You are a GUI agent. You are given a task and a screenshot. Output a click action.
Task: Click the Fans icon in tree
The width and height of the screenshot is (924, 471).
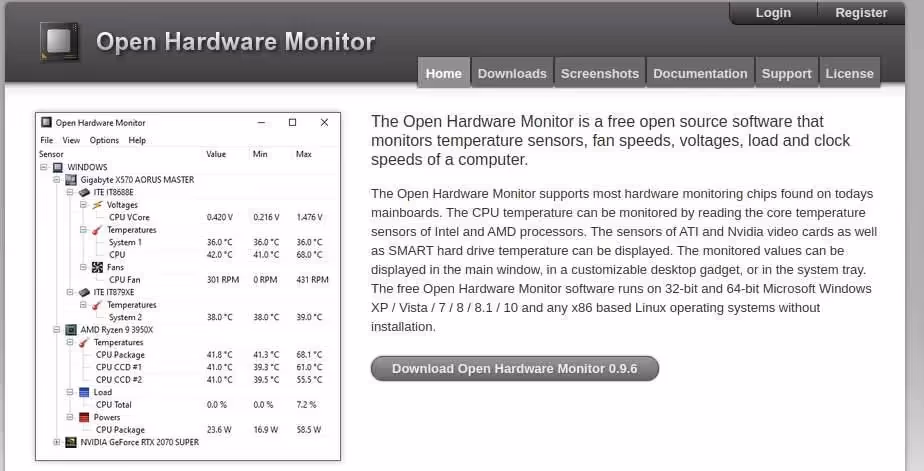(97, 267)
